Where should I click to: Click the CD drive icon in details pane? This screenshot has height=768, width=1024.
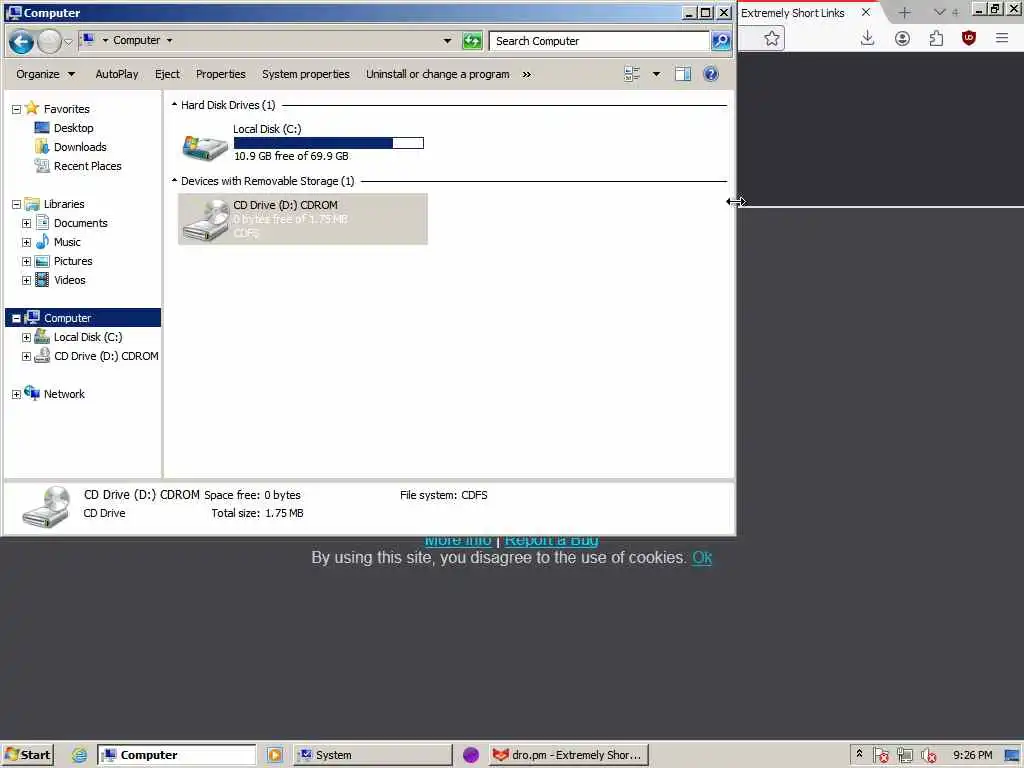(x=46, y=506)
